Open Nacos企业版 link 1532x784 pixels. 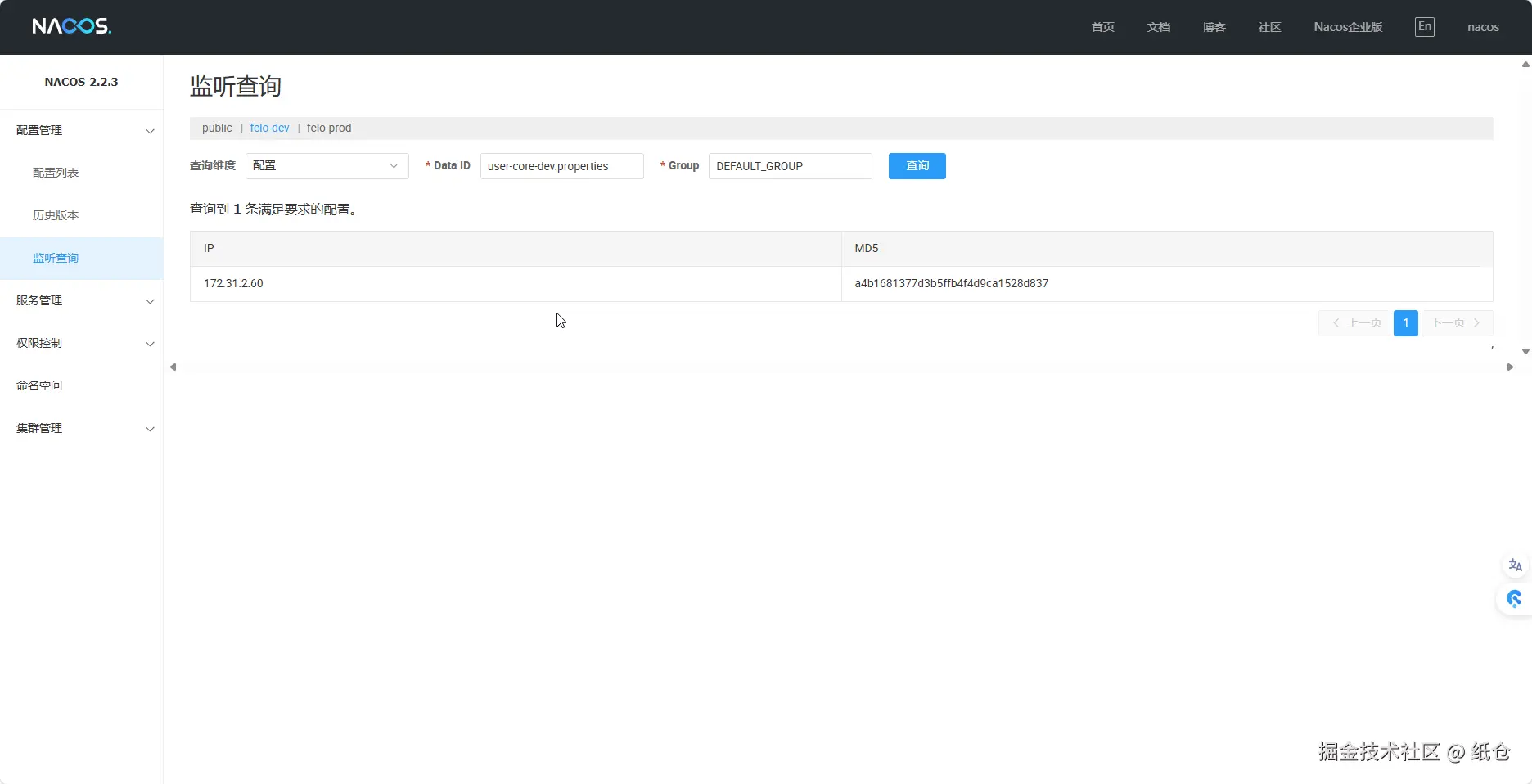1348,27
